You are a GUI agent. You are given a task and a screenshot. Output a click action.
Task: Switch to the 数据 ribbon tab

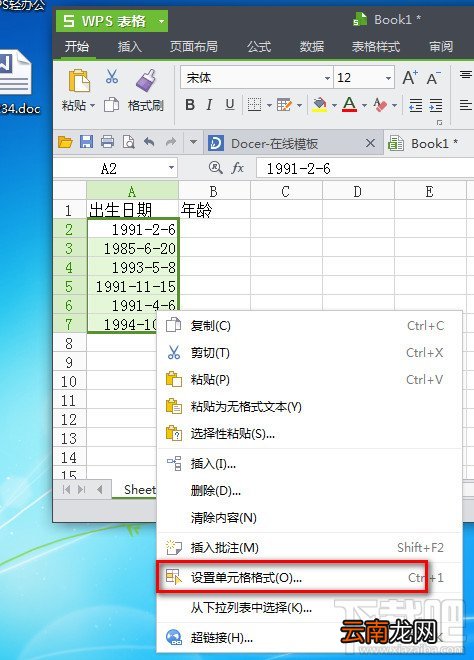point(312,46)
